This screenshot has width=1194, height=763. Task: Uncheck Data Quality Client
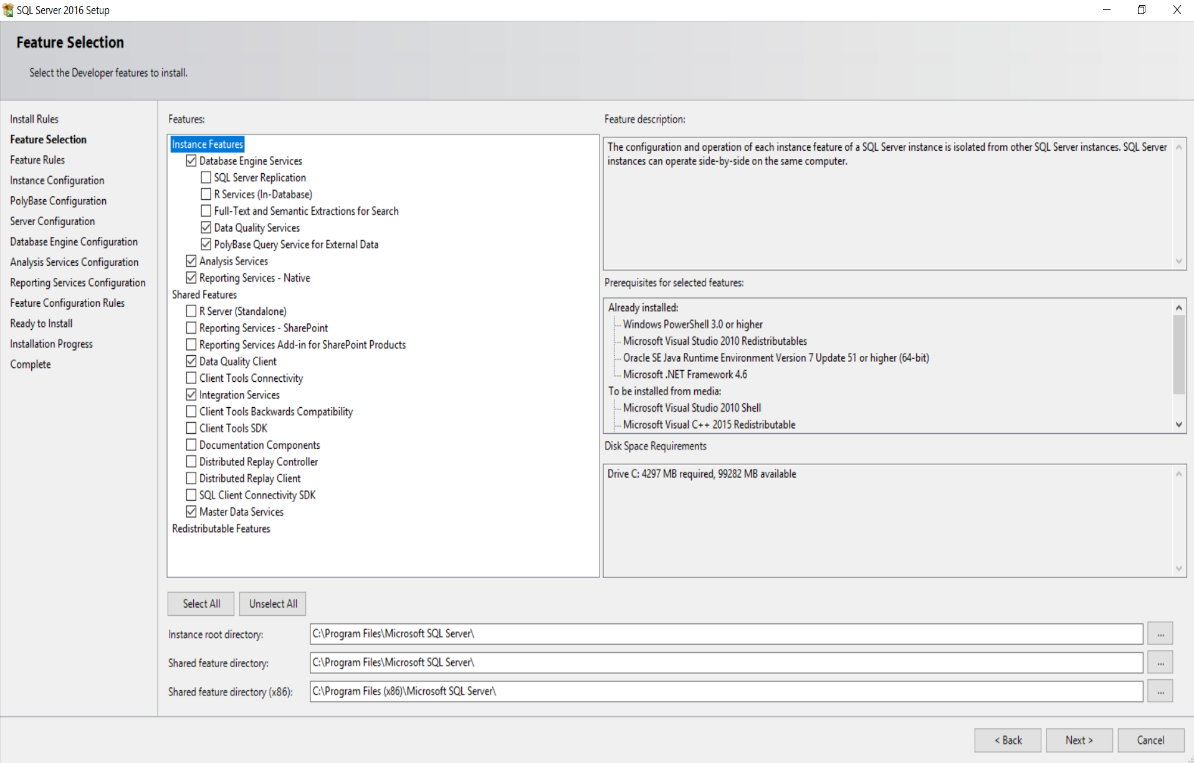click(x=191, y=362)
